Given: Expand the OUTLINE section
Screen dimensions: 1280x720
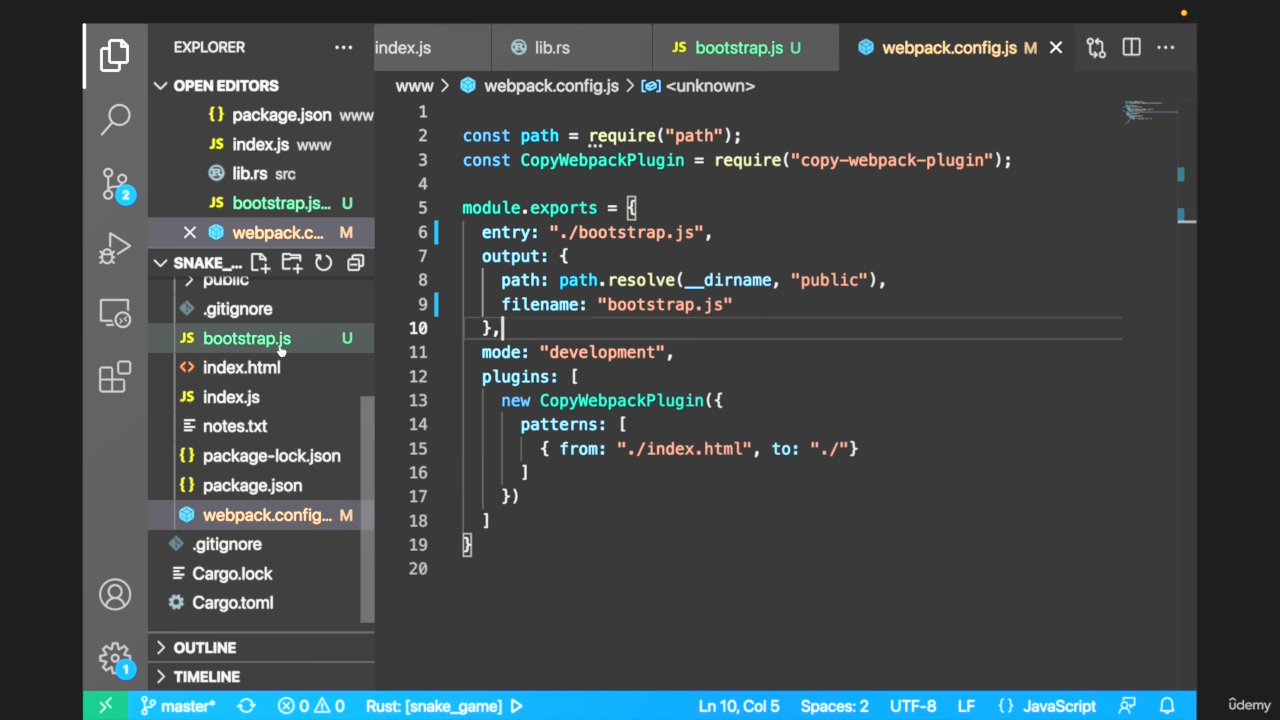Looking at the screenshot, I should pyautogui.click(x=204, y=648).
